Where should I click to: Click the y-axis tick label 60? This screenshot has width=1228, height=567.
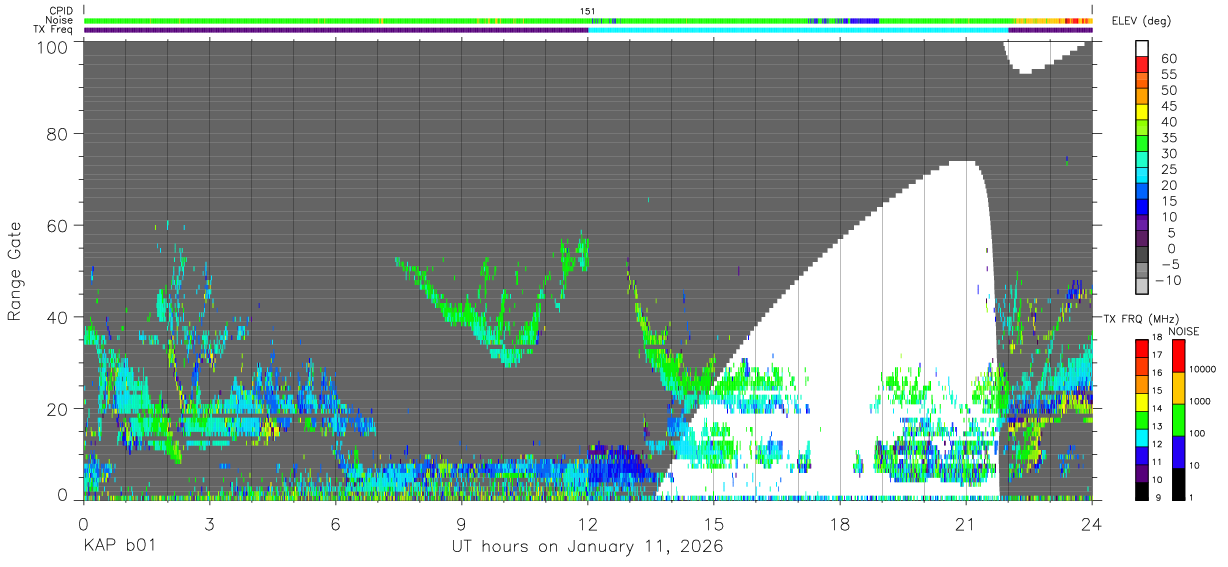pyautogui.click(x=59, y=226)
